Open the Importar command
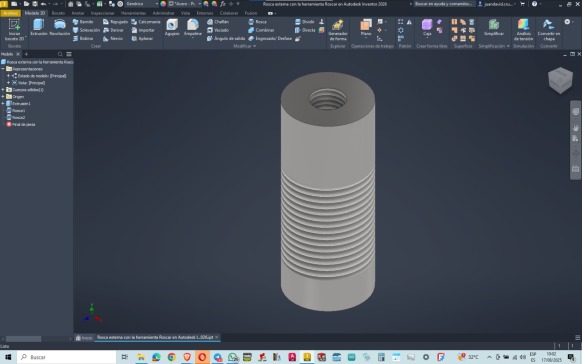Screen dimensions: 582x364 pos(143,30)
